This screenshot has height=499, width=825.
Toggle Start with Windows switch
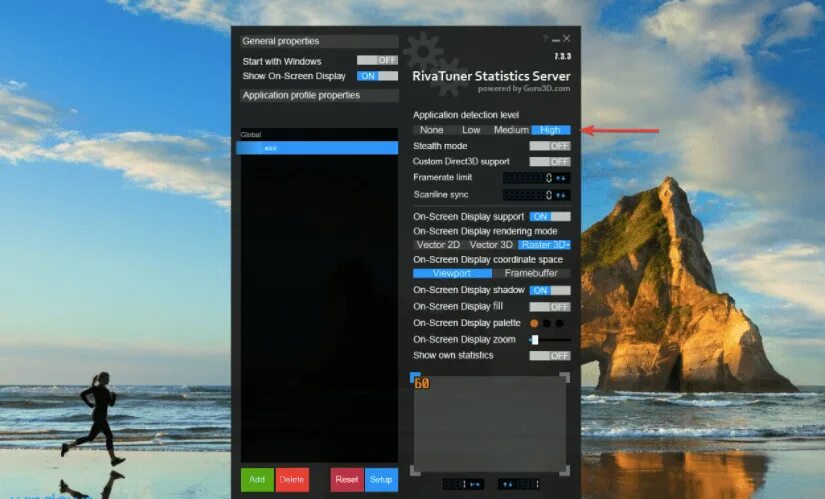coord(377,61)
